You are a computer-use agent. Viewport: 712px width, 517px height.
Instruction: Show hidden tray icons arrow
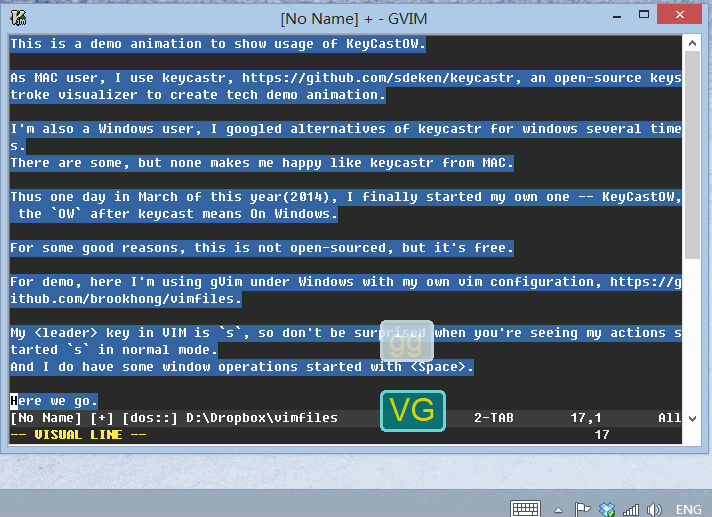[559, 510]
